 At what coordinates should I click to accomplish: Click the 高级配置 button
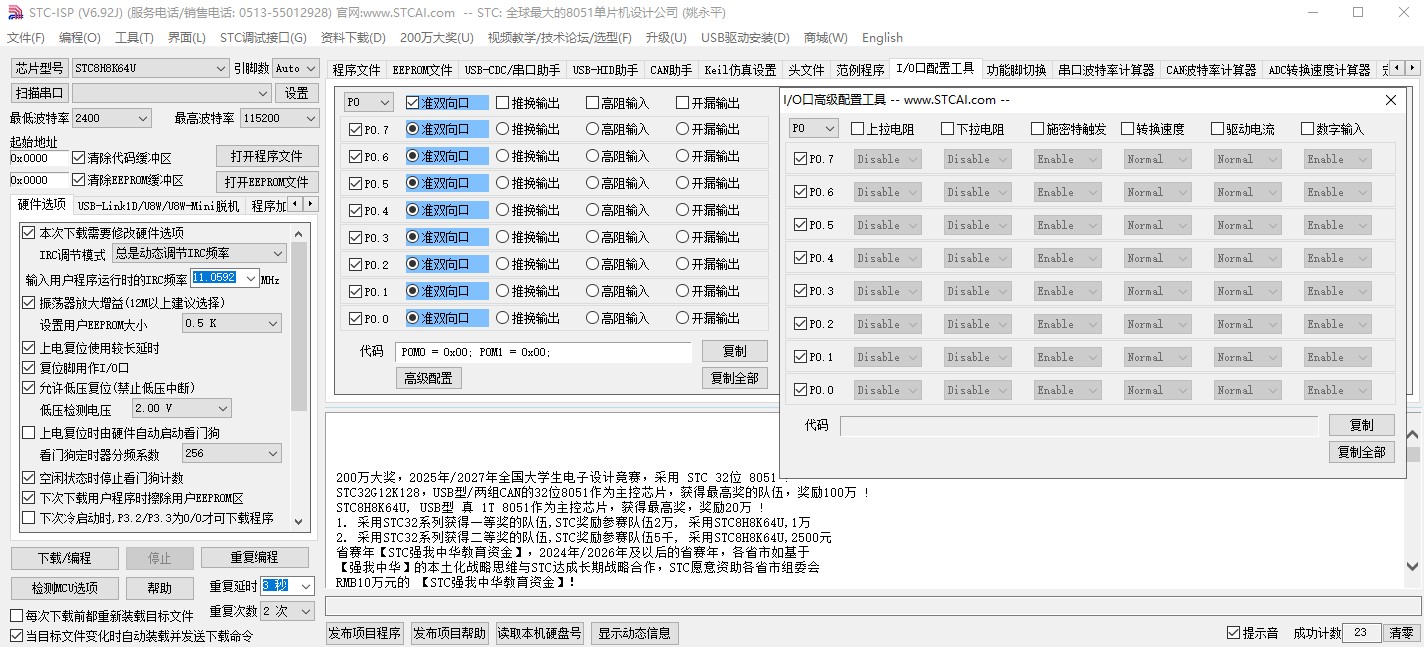428,378
